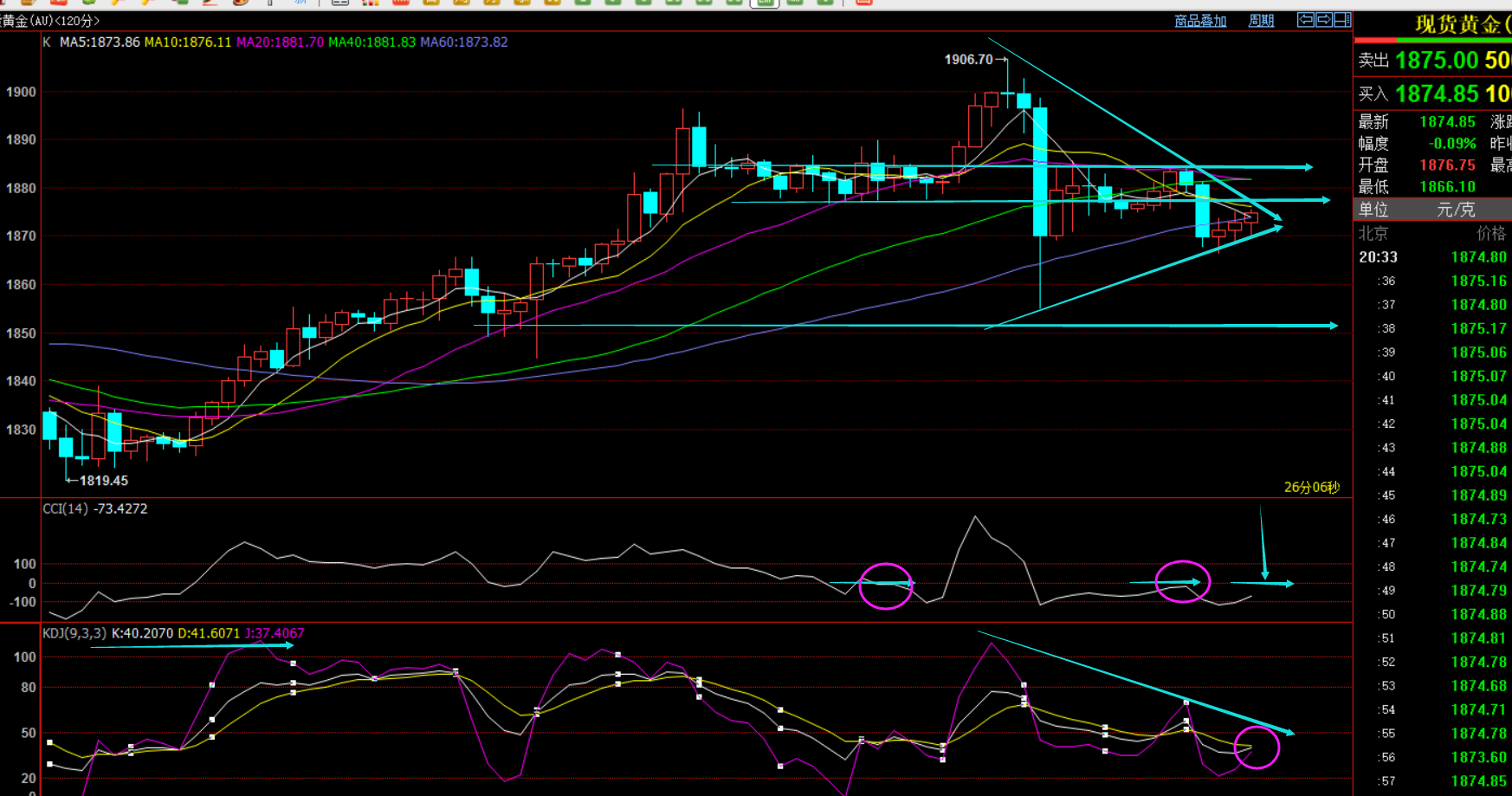
Task: Select the MA20:1881.70 indicator label
Action: pos(280,42)
